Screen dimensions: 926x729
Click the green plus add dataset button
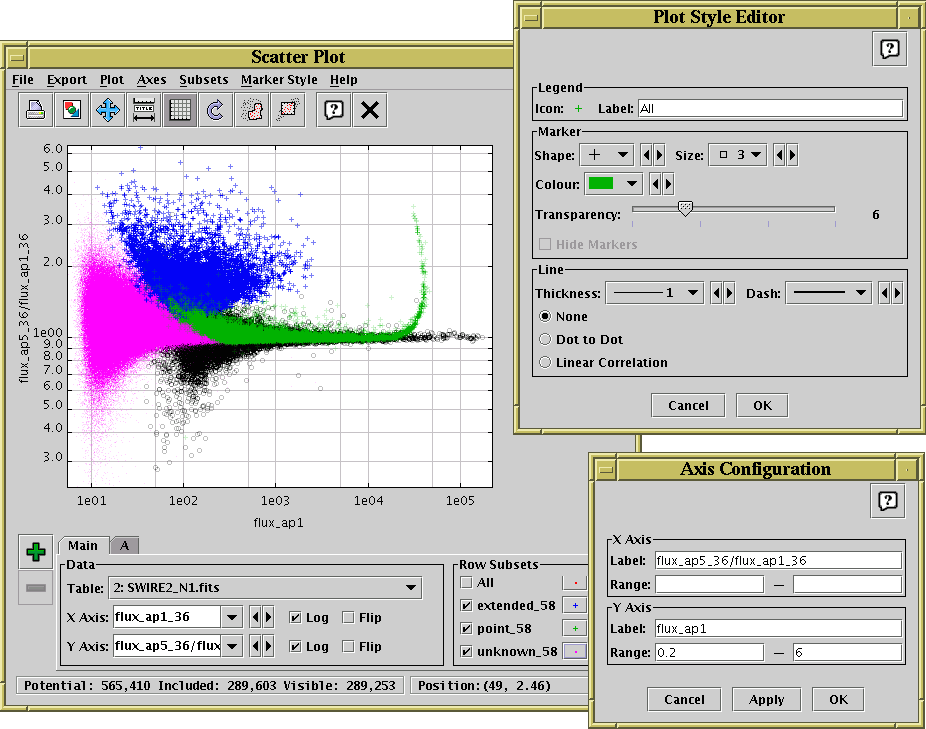pos(36,552)
